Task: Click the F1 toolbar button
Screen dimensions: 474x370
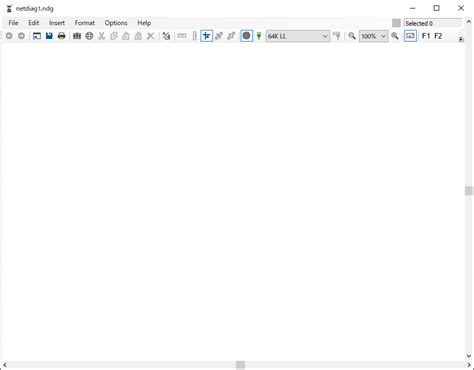Action: click(426, 36)
